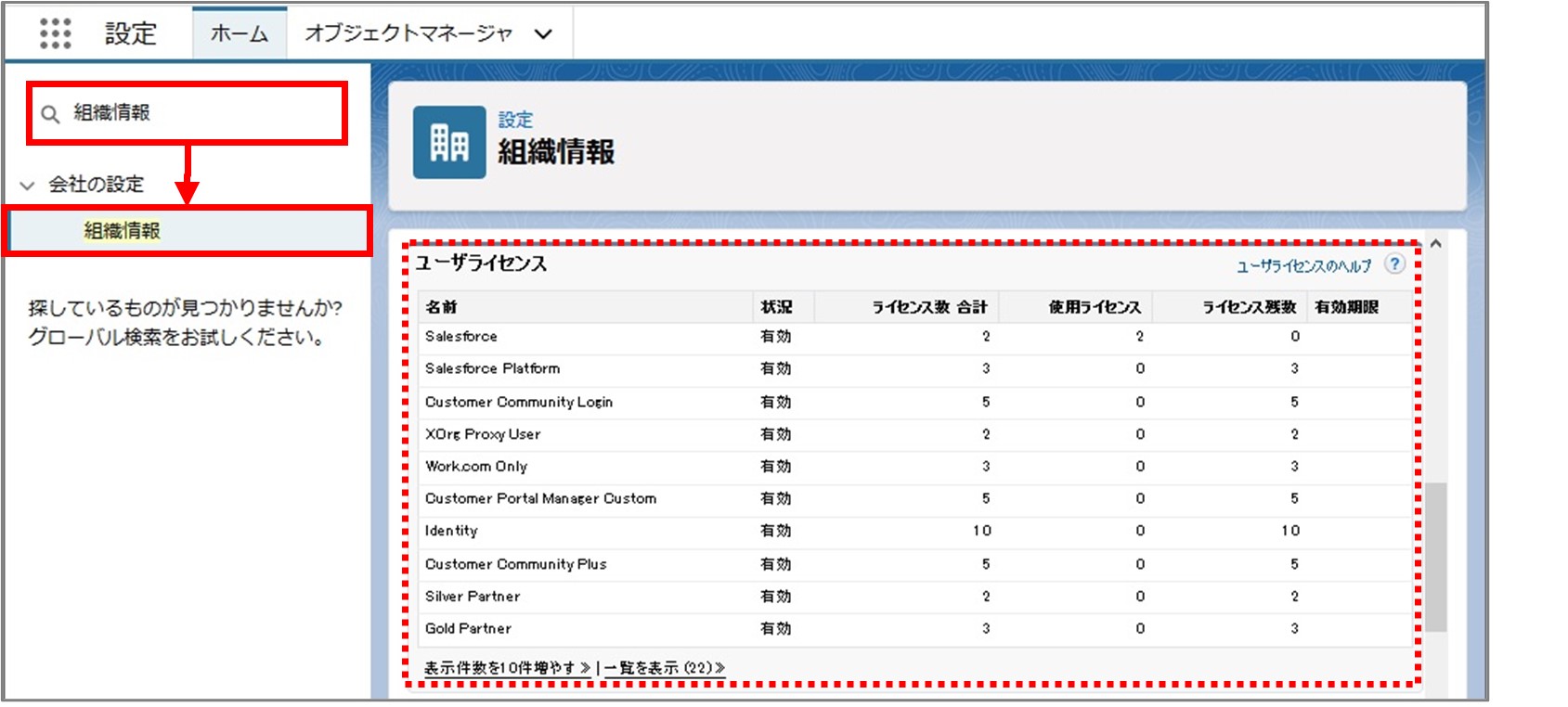Click 有効 status in the Identity row

tap(776, 531)
